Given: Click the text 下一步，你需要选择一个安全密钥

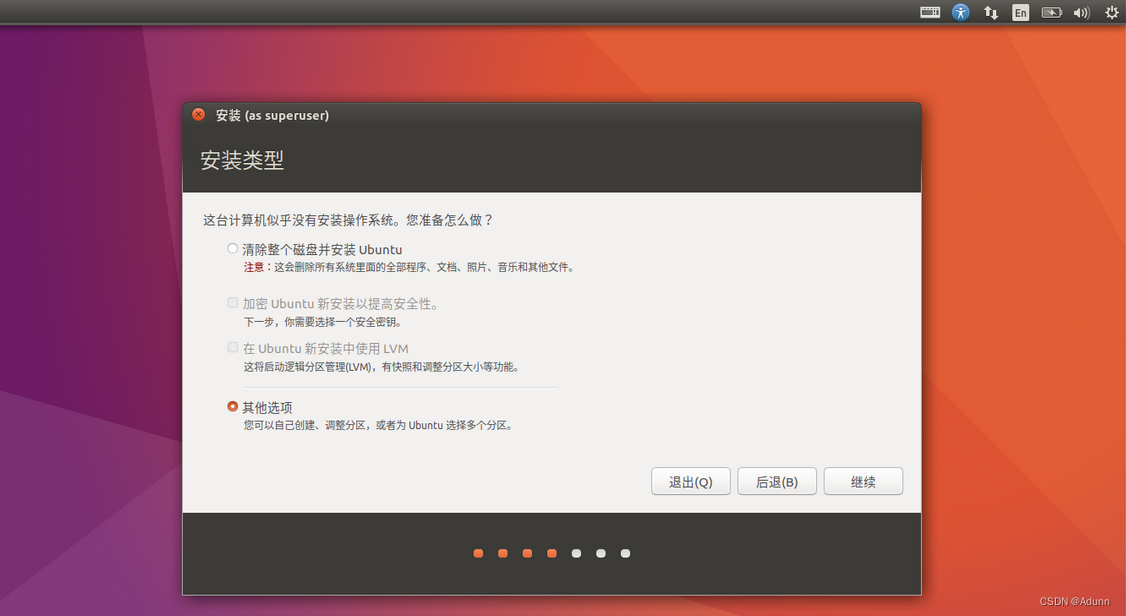Looking at the screenshot, I should [322, 322].
